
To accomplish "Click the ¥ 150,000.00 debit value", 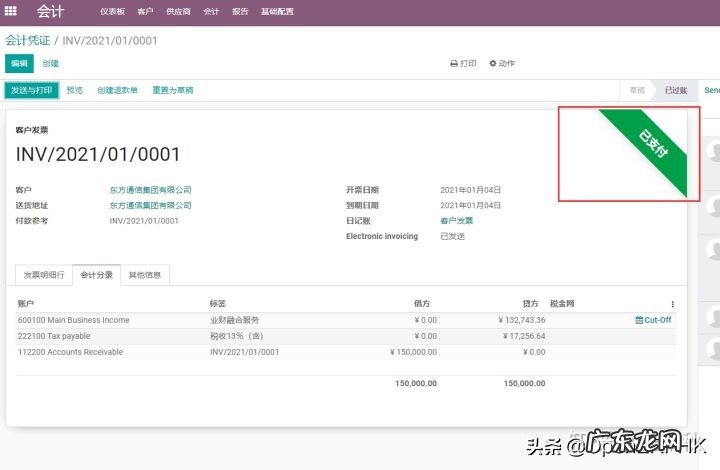I will pyautogui.click(x=413, y=352).
